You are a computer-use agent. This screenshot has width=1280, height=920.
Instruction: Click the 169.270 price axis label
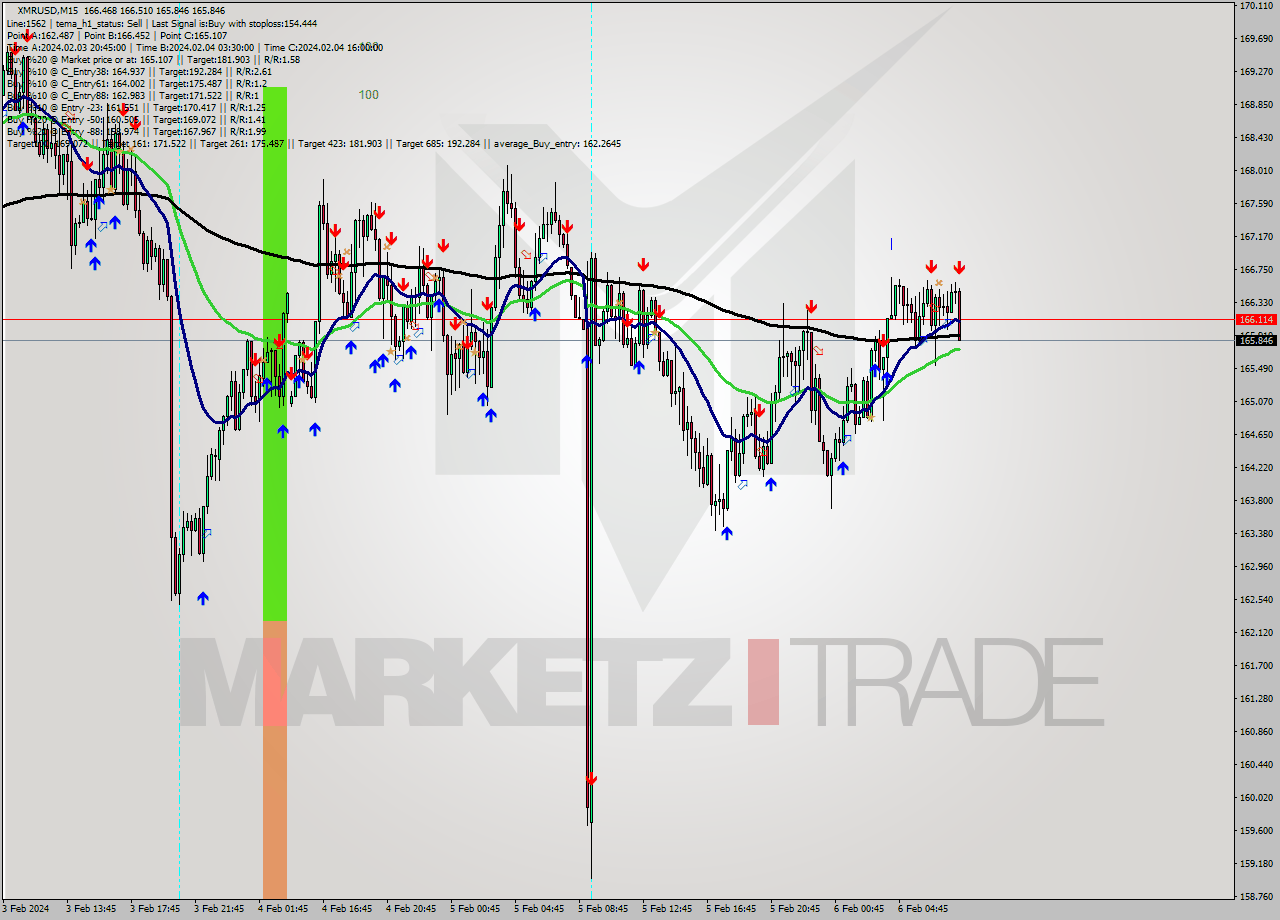pyautogui.click(x=1255, y=72)
